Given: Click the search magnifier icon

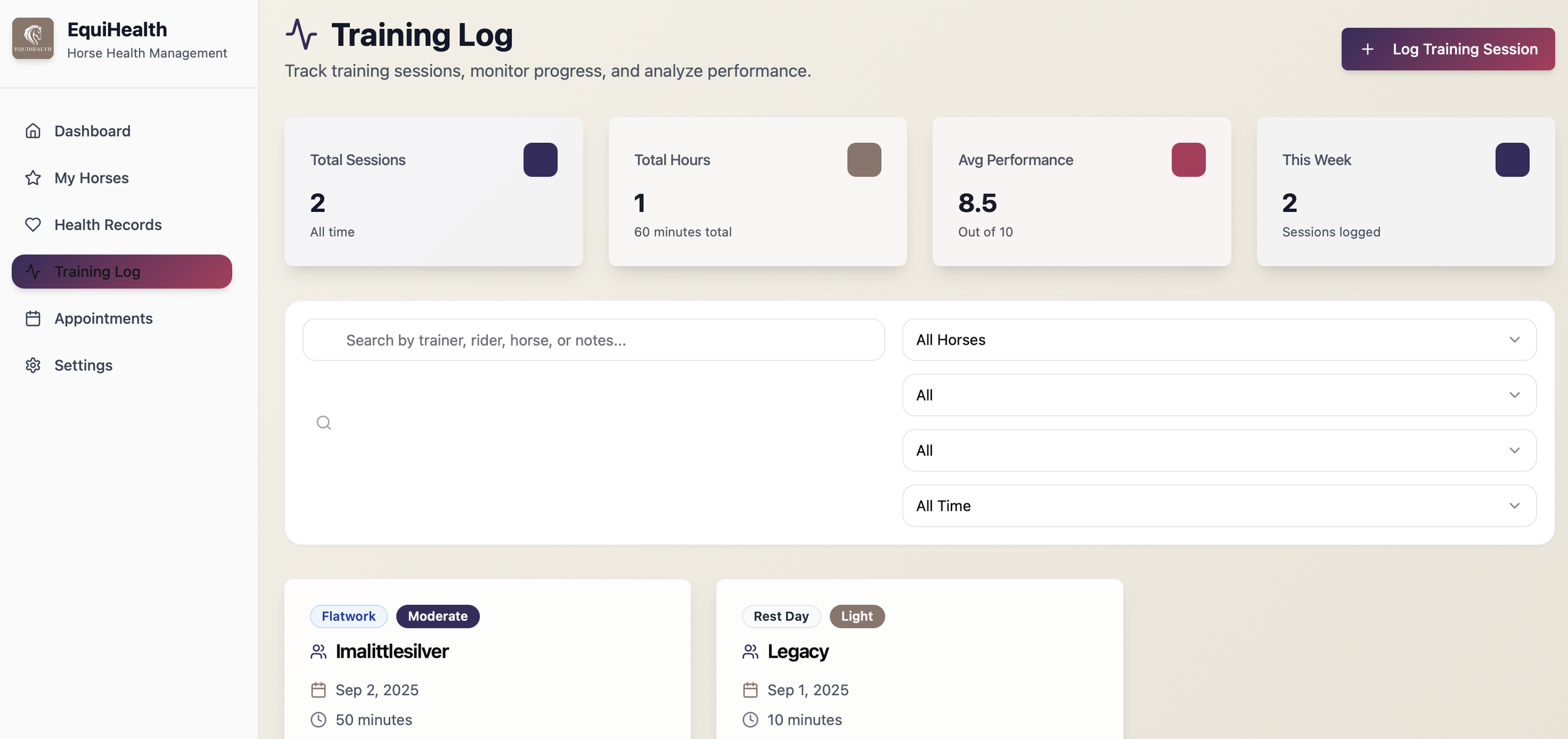Looking at the screenshot, I should point(324,423).
